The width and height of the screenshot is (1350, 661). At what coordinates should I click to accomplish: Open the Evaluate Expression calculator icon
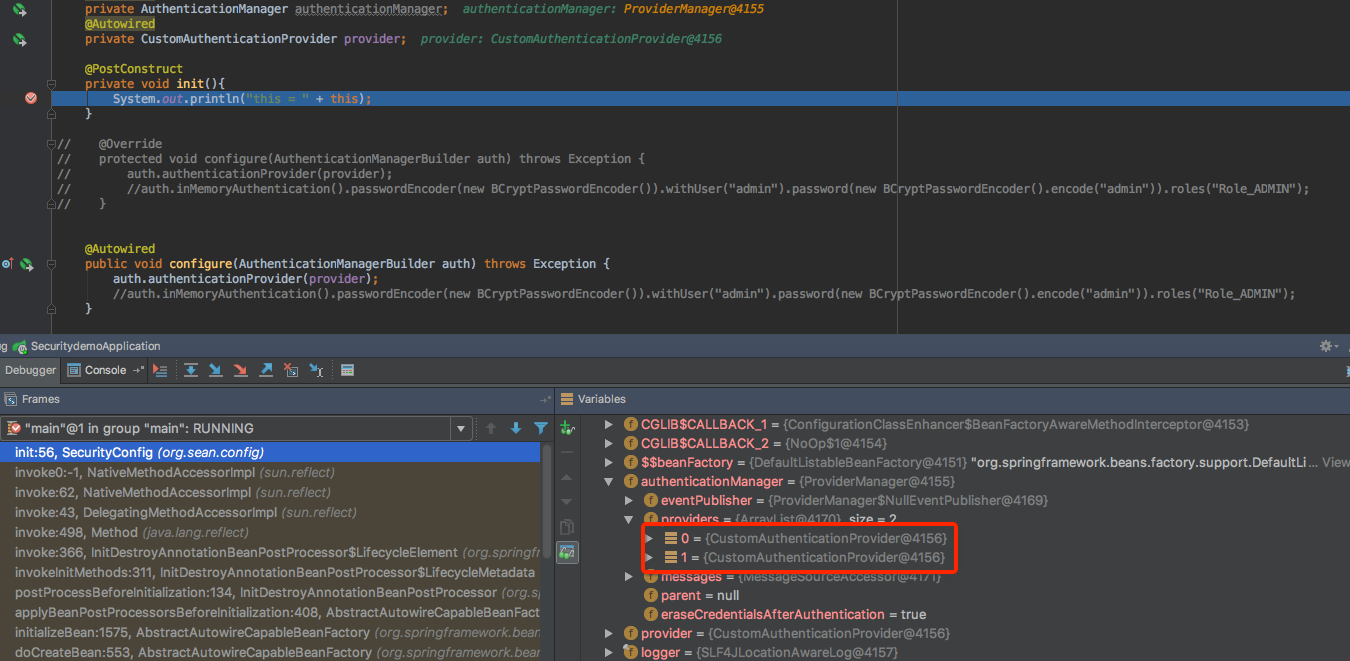(x=347, y=370)
